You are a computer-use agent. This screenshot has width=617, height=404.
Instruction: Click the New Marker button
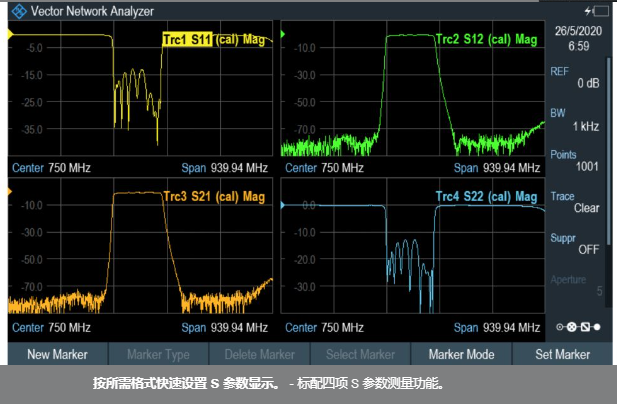pyautogui.click(x=57, y=354)
